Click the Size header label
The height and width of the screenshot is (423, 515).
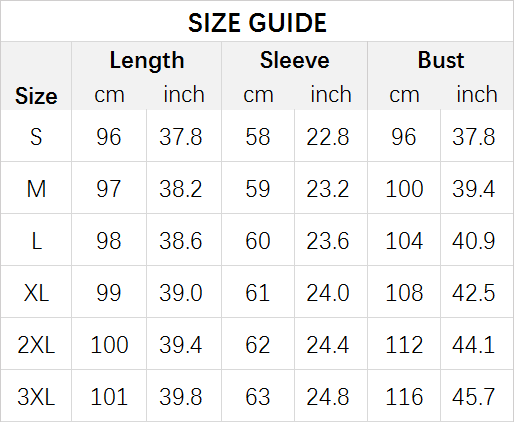(36, 96)
